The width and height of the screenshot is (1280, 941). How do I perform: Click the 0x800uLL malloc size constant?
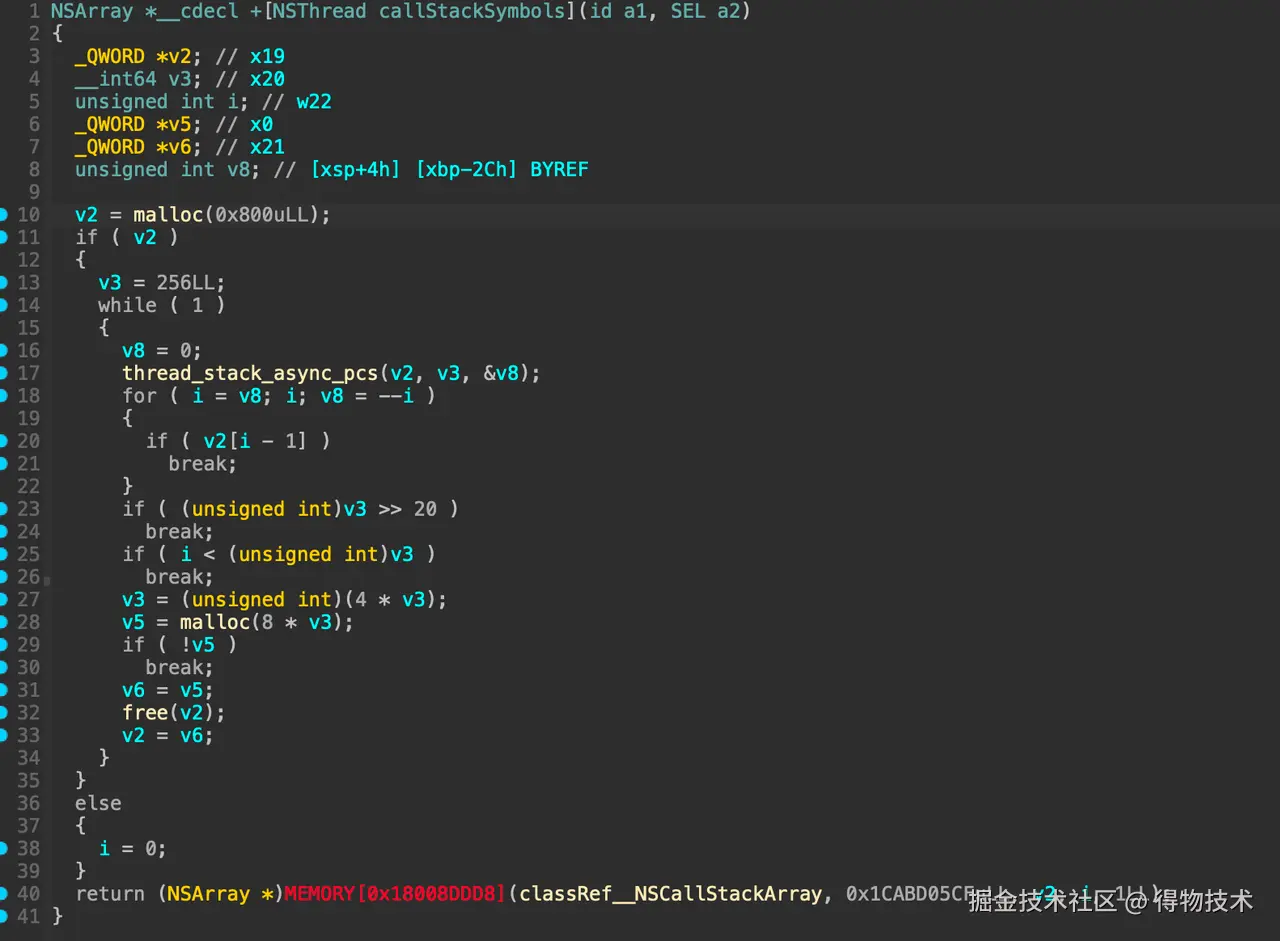pos(262,215)
